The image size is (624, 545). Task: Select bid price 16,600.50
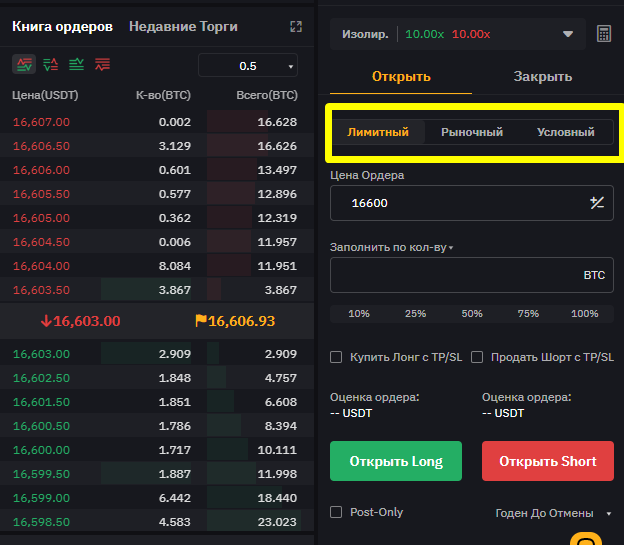click(x=41, y=426)
